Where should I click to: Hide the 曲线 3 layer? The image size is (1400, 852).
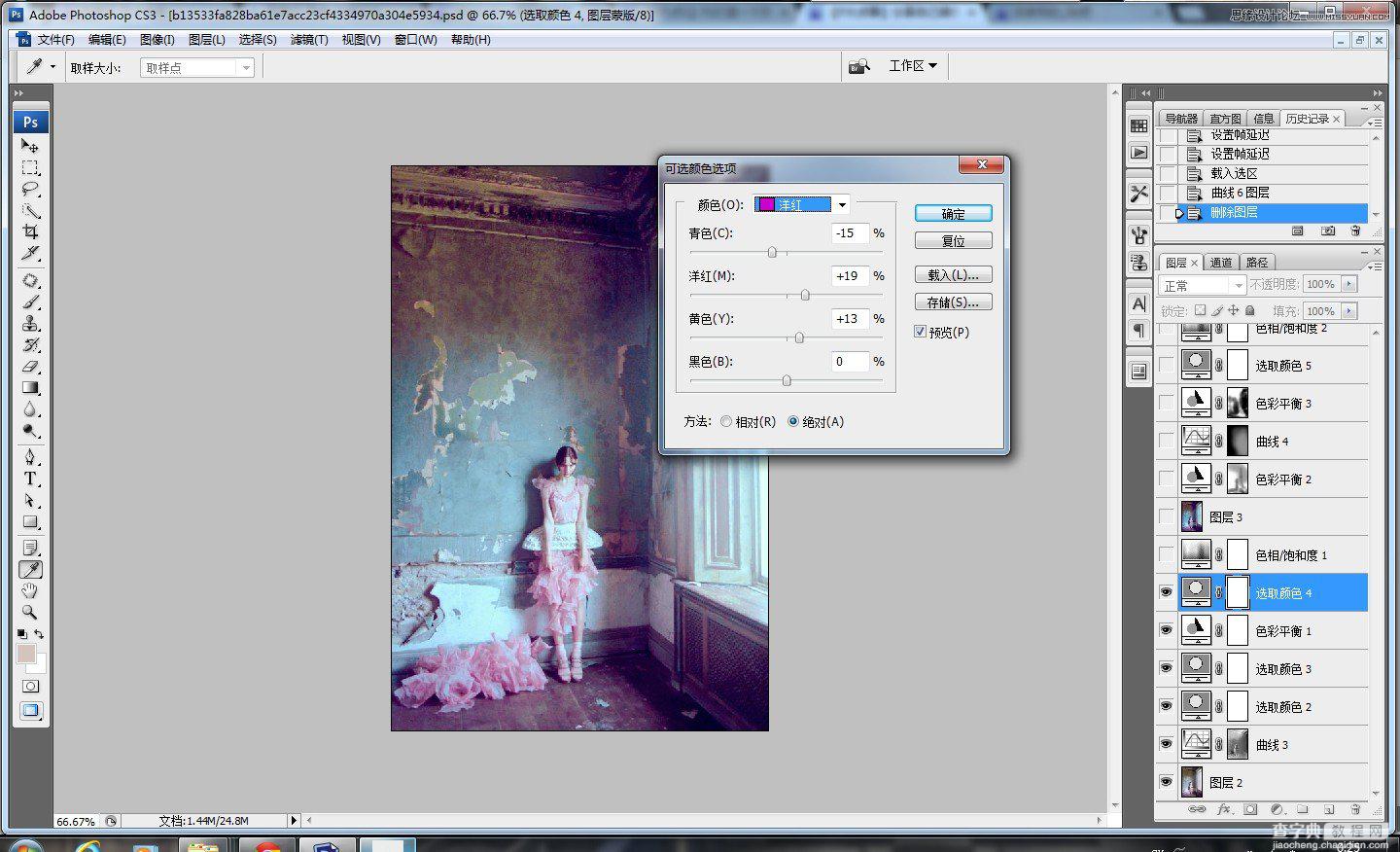click(x=1167, y=744)
